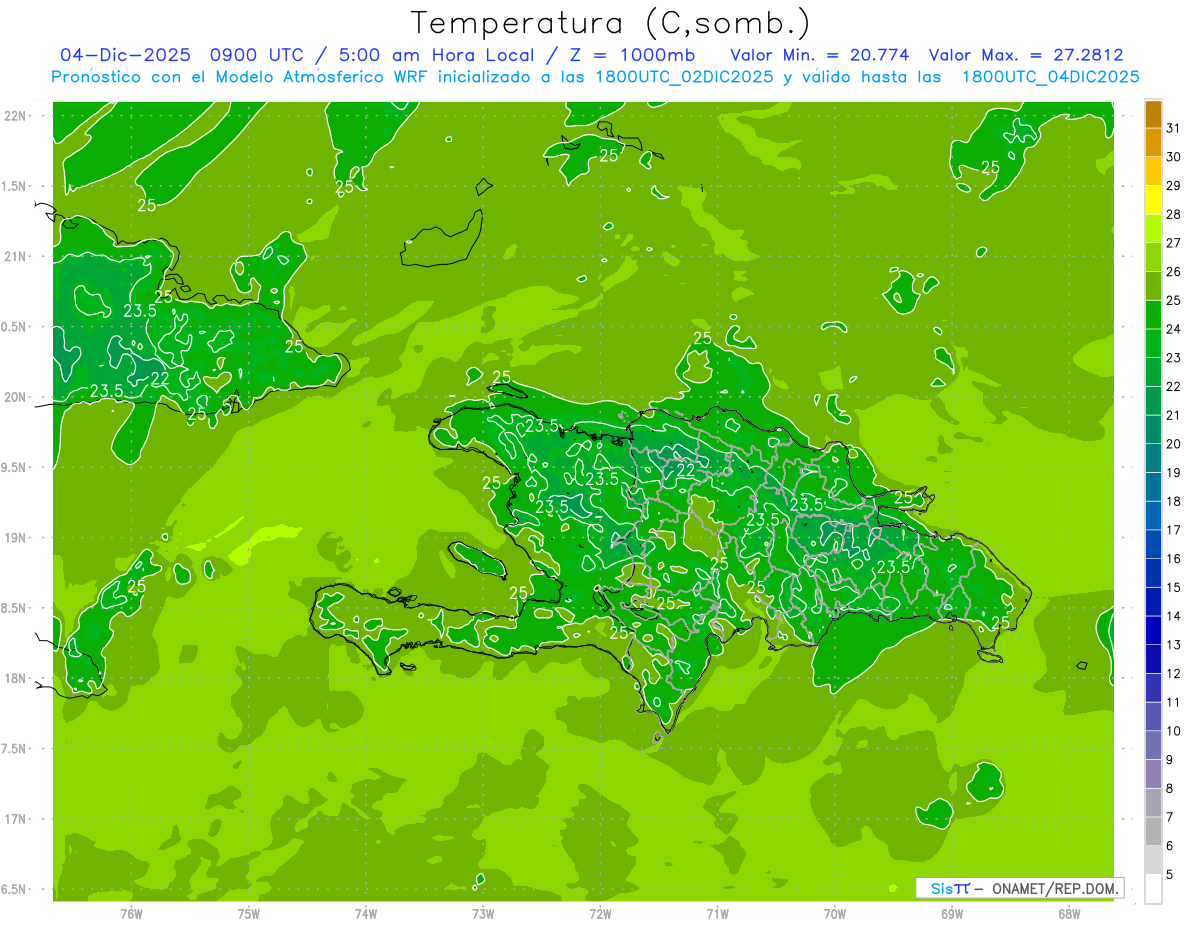
Task: Click teal colorbar swatch between 19 and 20
Action: coord(1153,459)
